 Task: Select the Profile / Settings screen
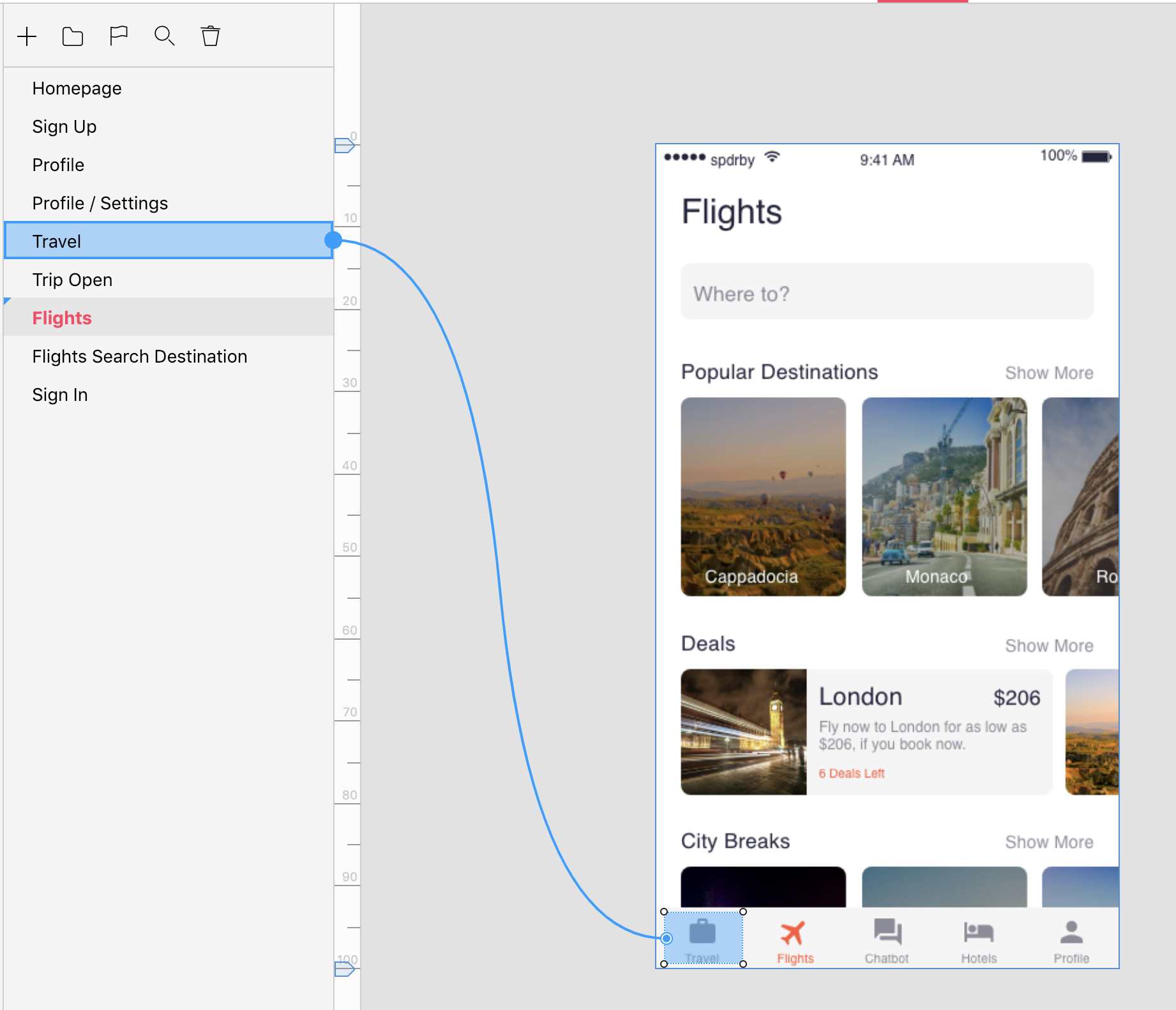click(x=169, y=203)
